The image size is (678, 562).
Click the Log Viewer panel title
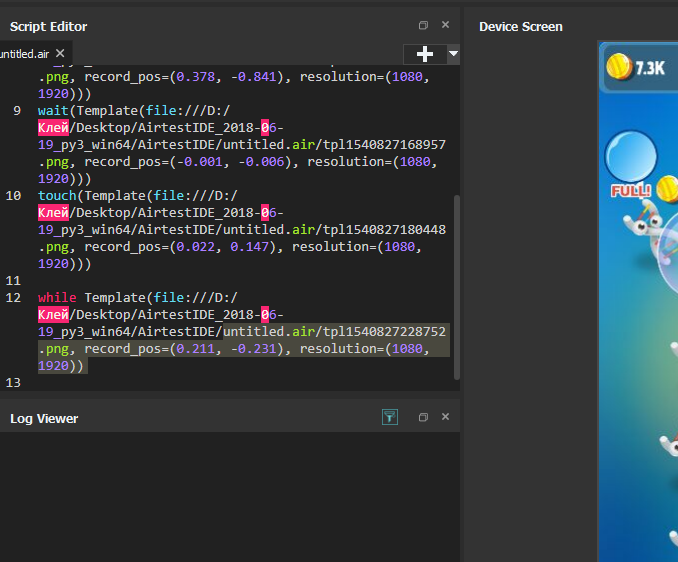point(44,418)
